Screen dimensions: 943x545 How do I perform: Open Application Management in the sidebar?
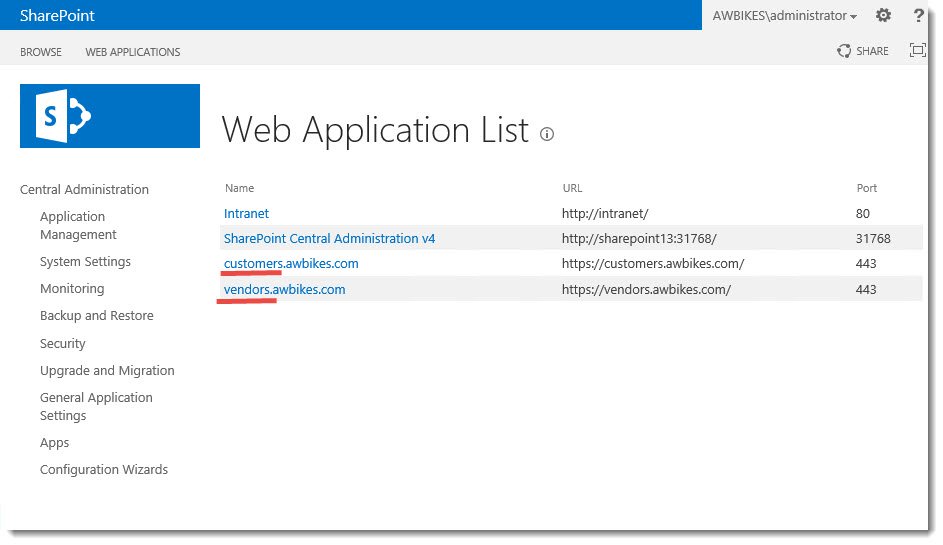tap(78, 226)
